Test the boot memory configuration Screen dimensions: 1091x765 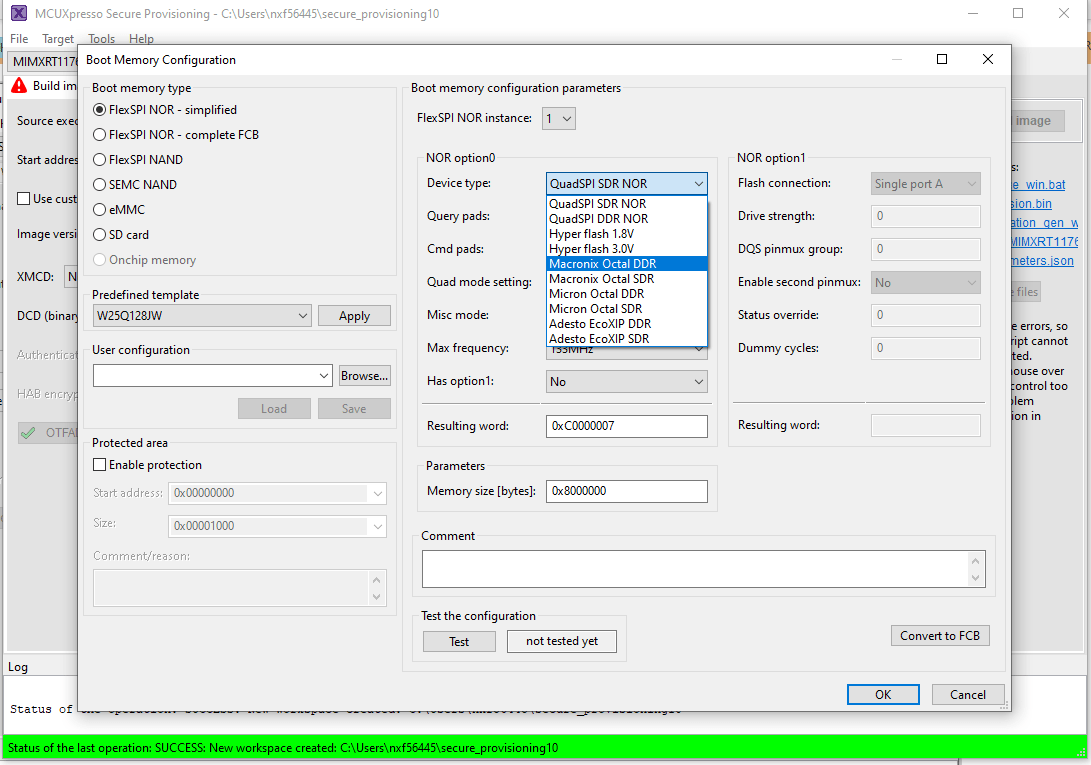click(x=458, y=641)
